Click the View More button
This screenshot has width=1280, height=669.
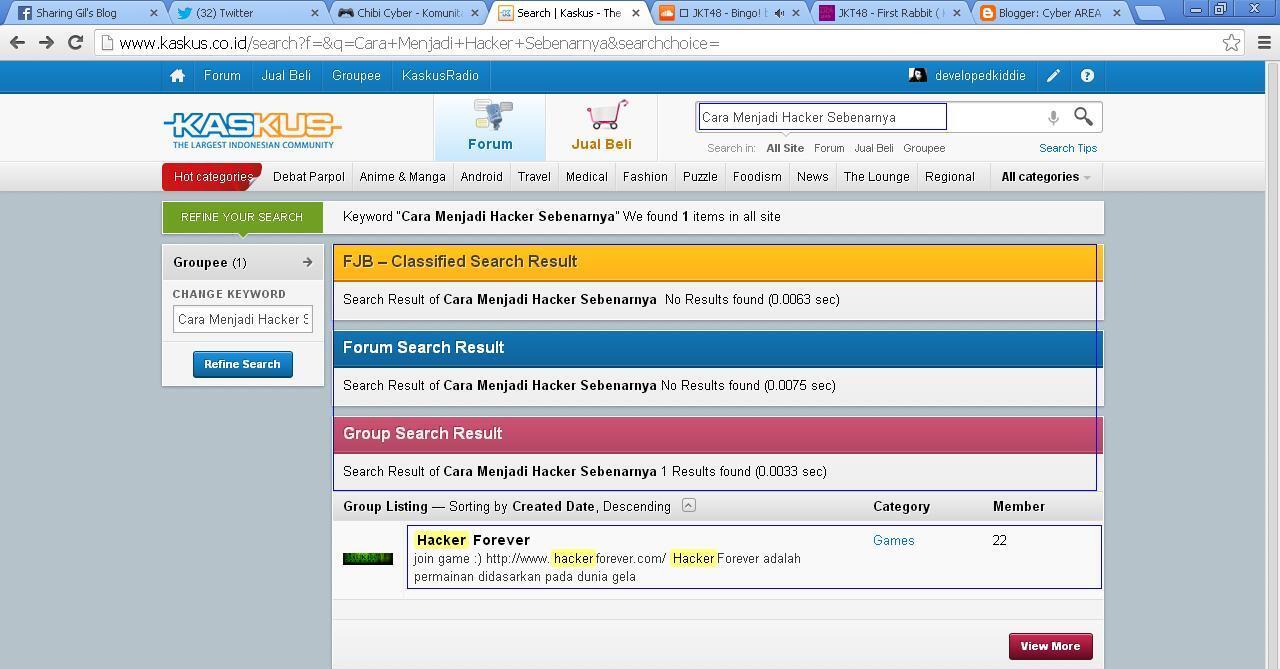click(x=1050, y=646)
